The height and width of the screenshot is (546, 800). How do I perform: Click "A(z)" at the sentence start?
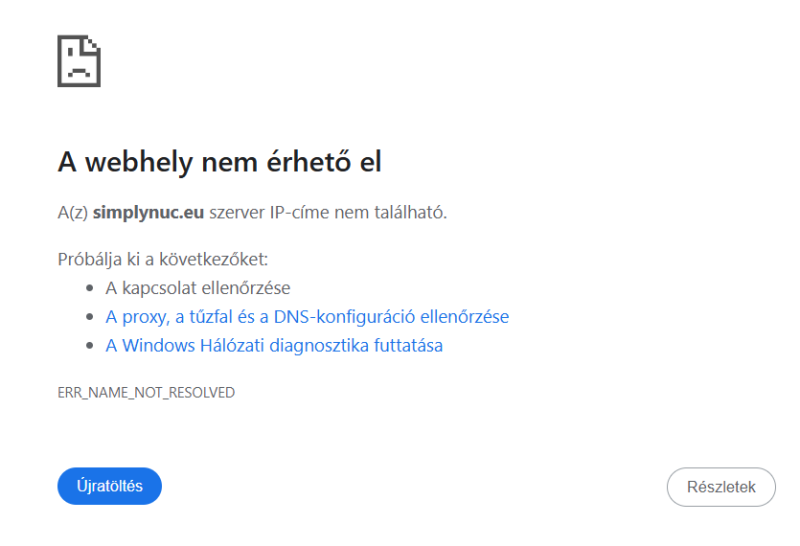(72, 213)
